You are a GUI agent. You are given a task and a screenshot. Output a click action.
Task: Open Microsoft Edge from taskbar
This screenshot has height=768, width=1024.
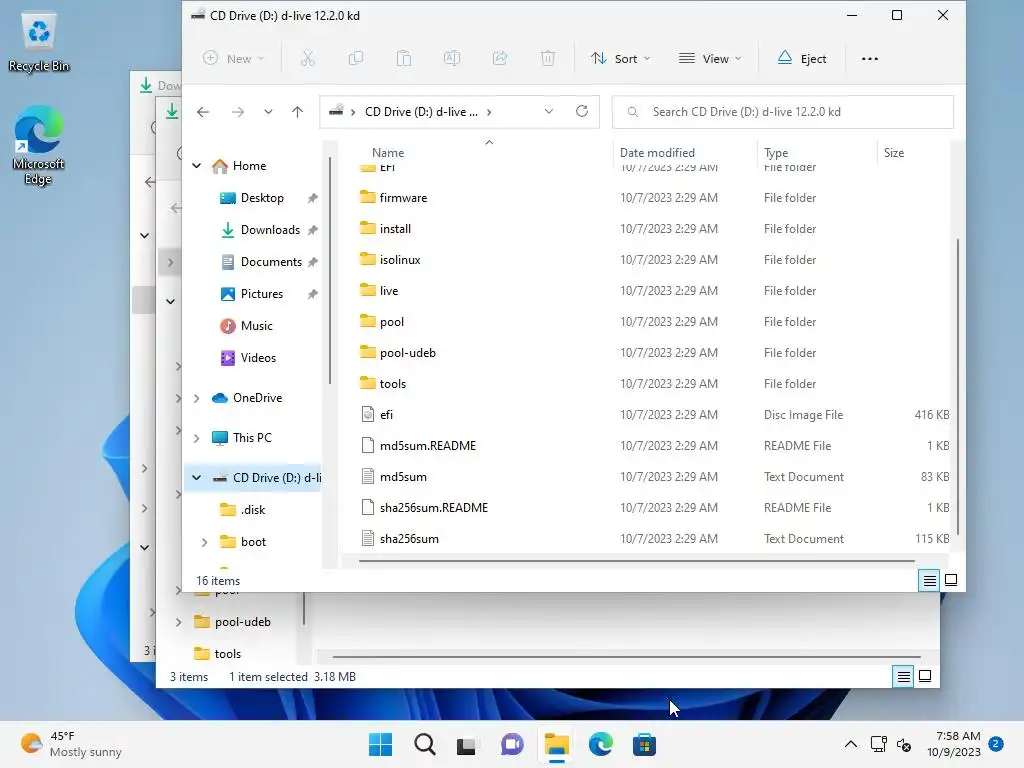click(x=600, y=744)
